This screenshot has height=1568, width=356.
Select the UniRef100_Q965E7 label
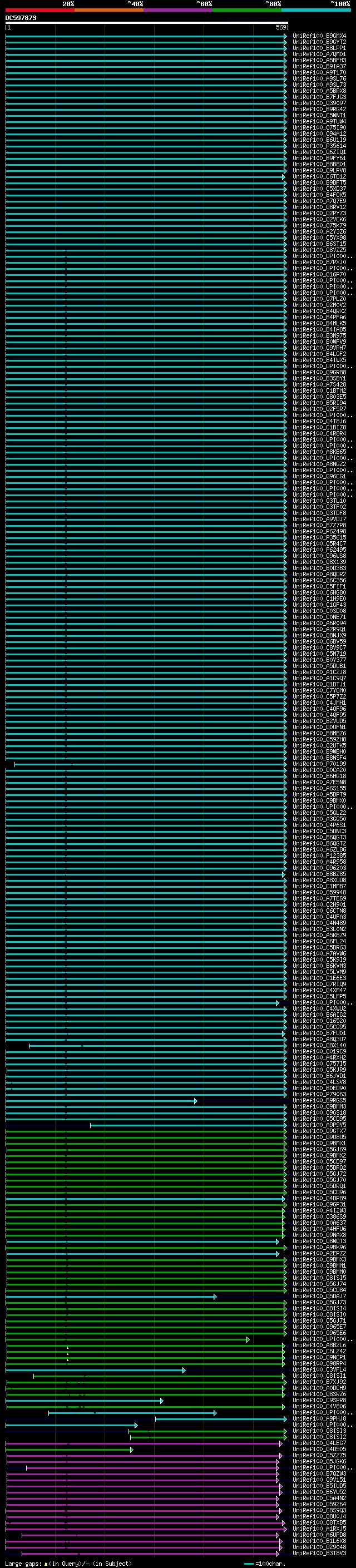click(319, 1327)
